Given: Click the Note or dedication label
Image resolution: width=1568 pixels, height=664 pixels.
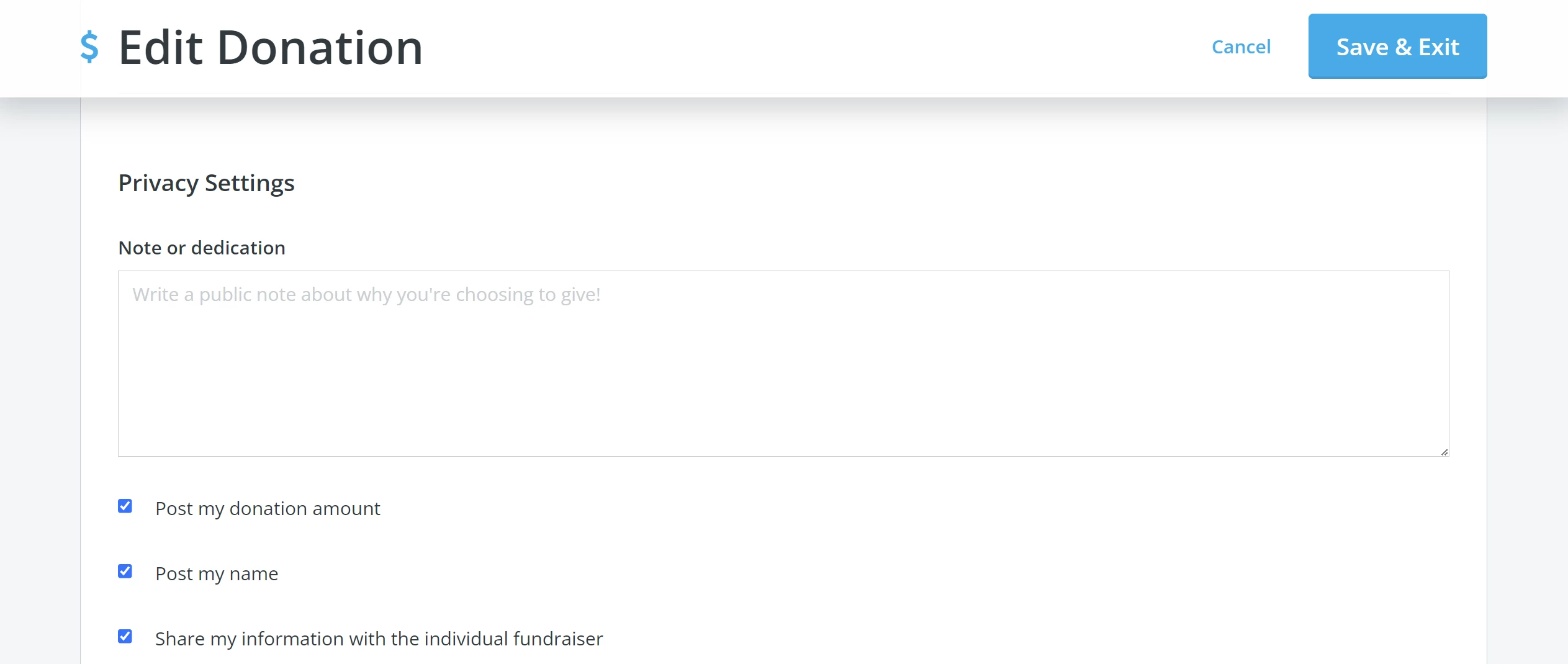Looking at the screenshot, I should 202,248.
